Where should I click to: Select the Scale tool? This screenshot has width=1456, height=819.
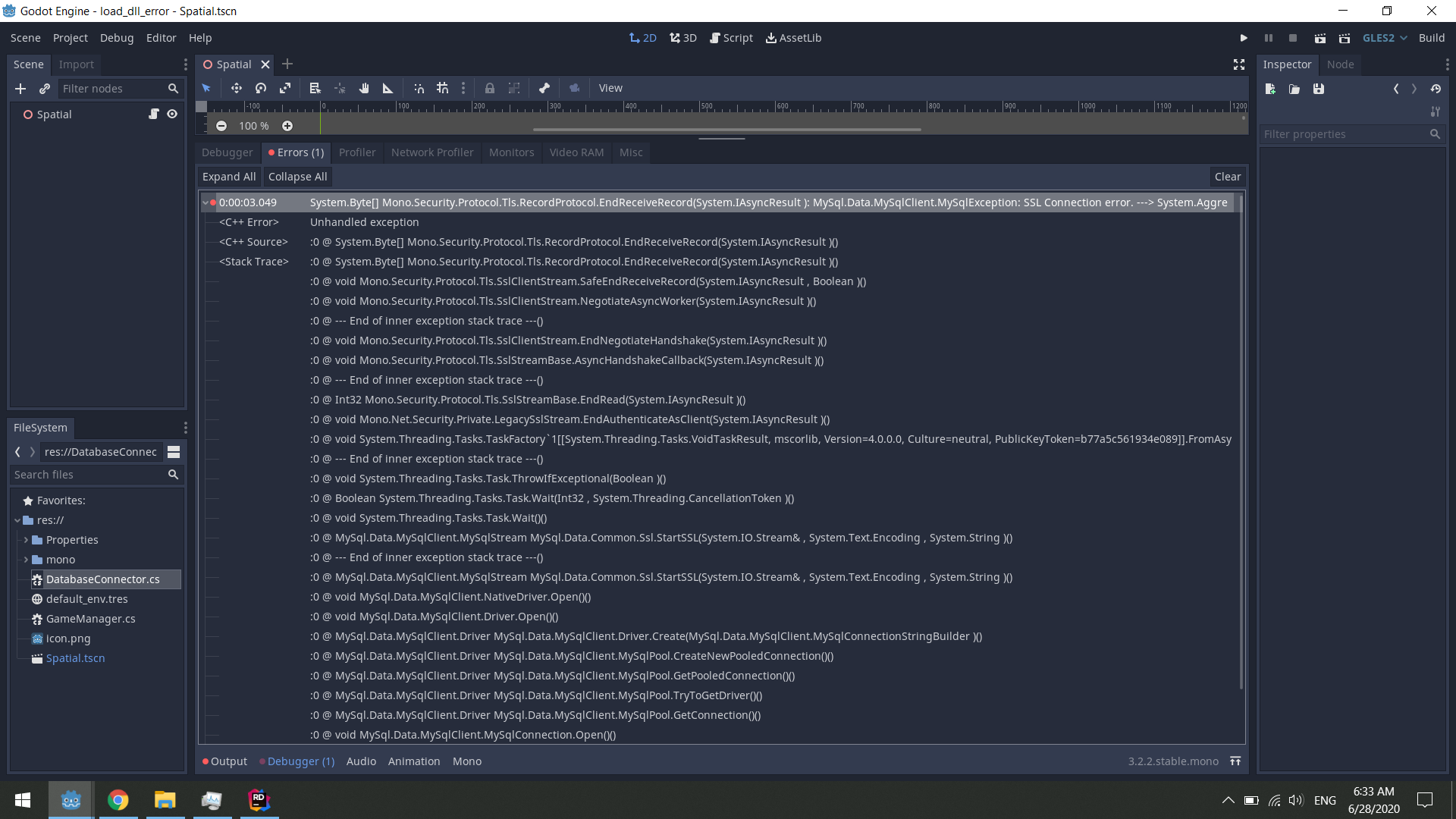click(286, 88)
